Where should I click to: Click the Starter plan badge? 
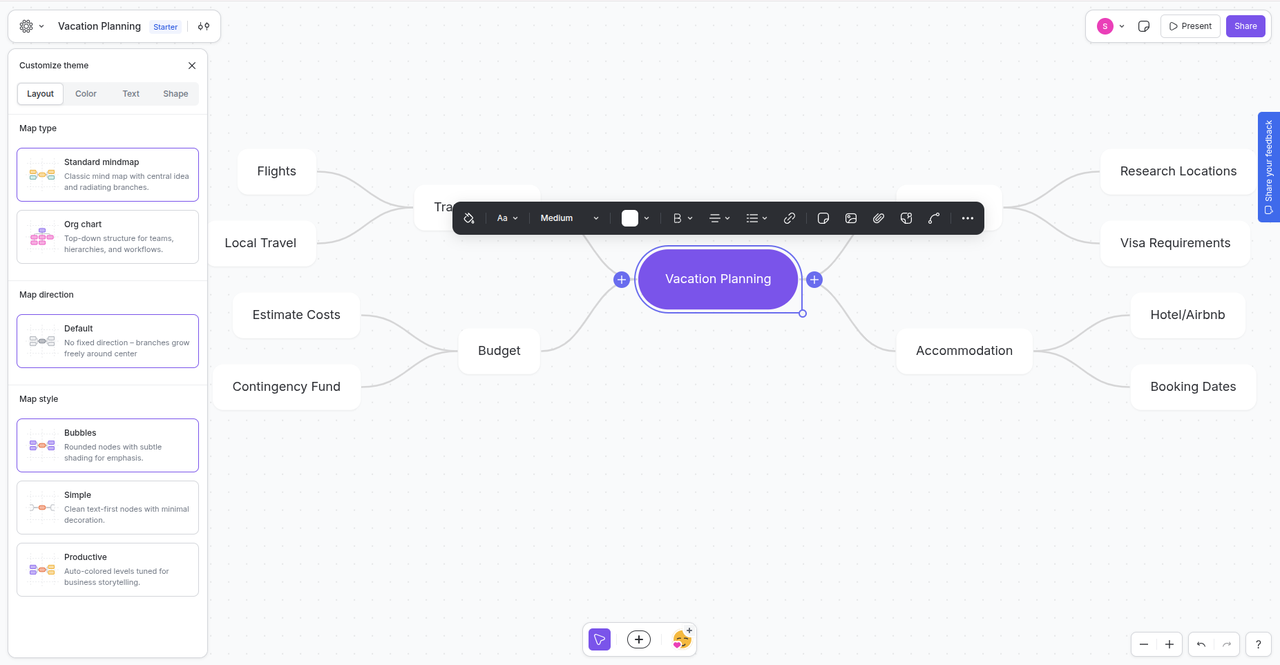click(166, 27)
